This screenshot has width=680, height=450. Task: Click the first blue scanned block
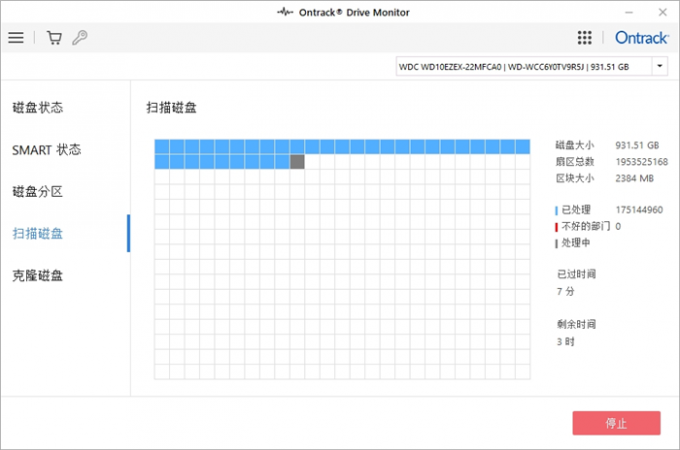162,147
